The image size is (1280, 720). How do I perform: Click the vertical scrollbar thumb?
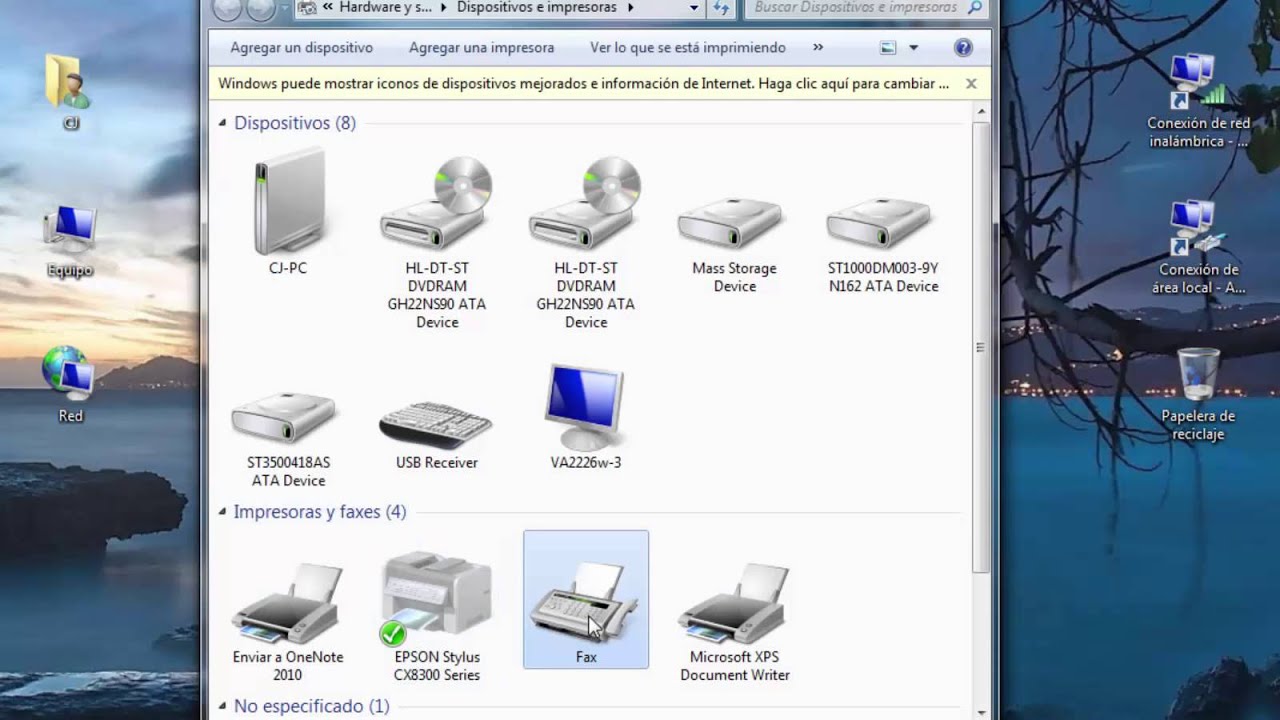coord(980,348)
